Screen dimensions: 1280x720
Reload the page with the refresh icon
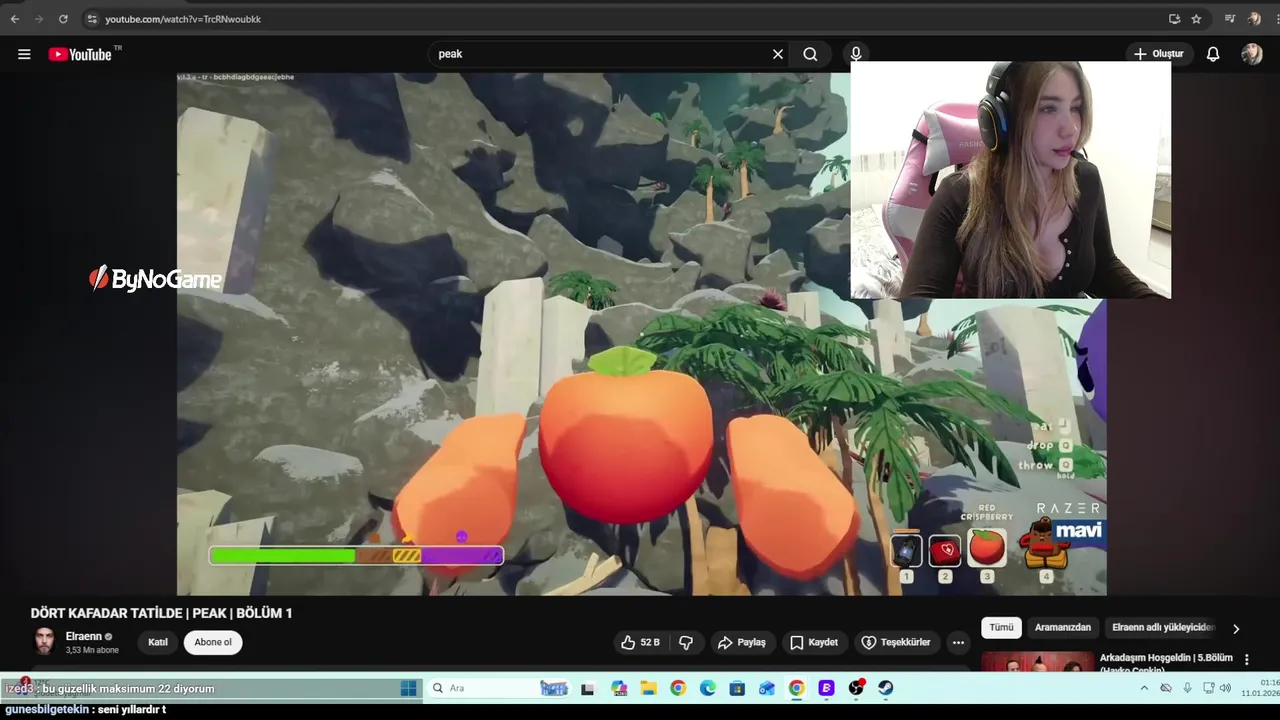63,19
